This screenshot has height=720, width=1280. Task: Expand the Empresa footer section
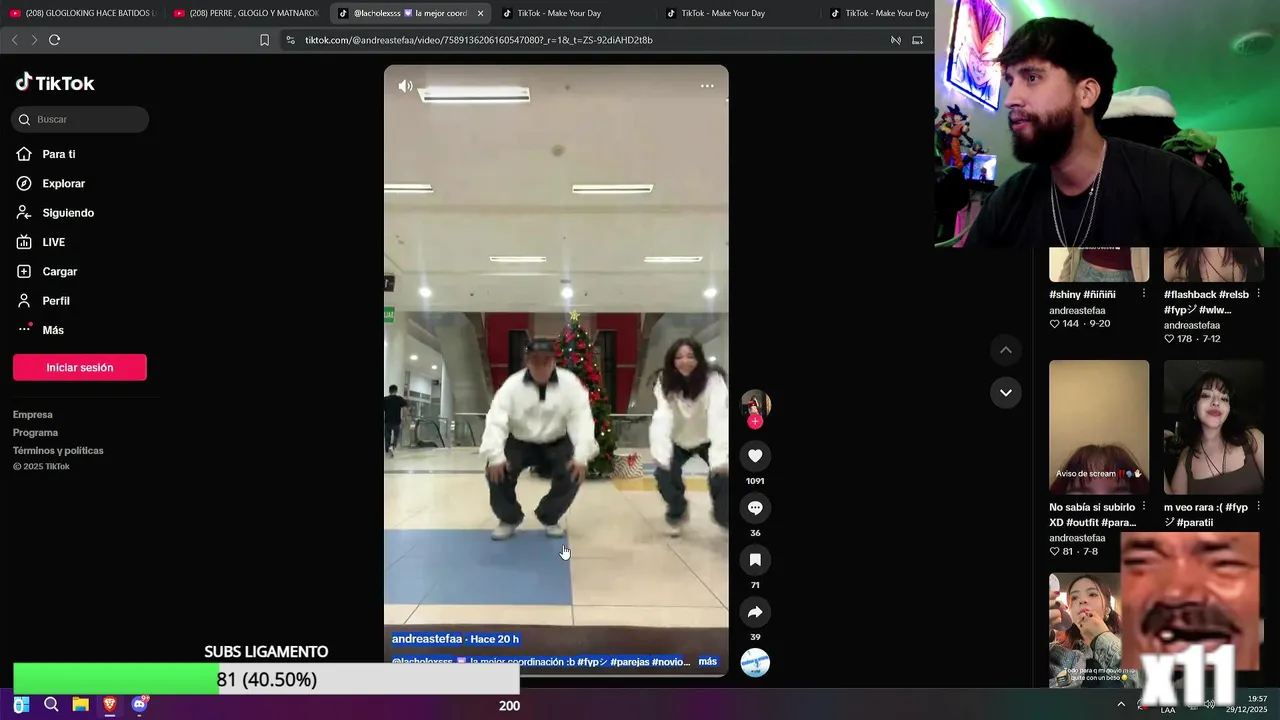click(x=33, y=414)
